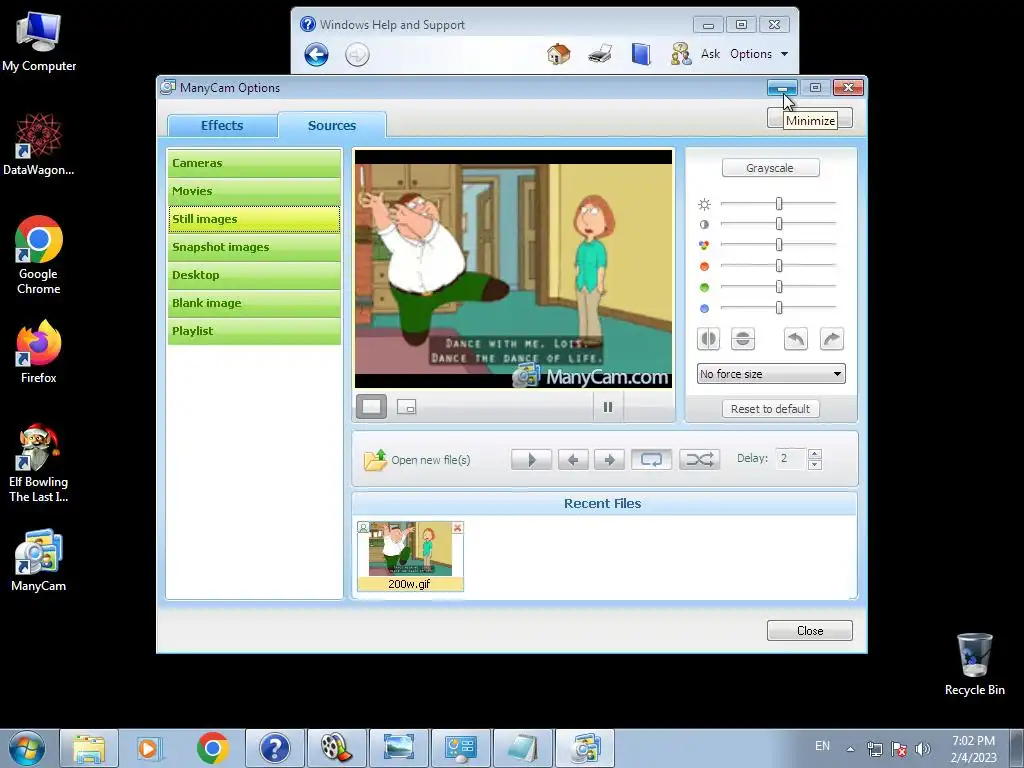The image size is (1024, 768).
Task: Go to previous image file
Action: pyautogui.click(x=573, y=460)
